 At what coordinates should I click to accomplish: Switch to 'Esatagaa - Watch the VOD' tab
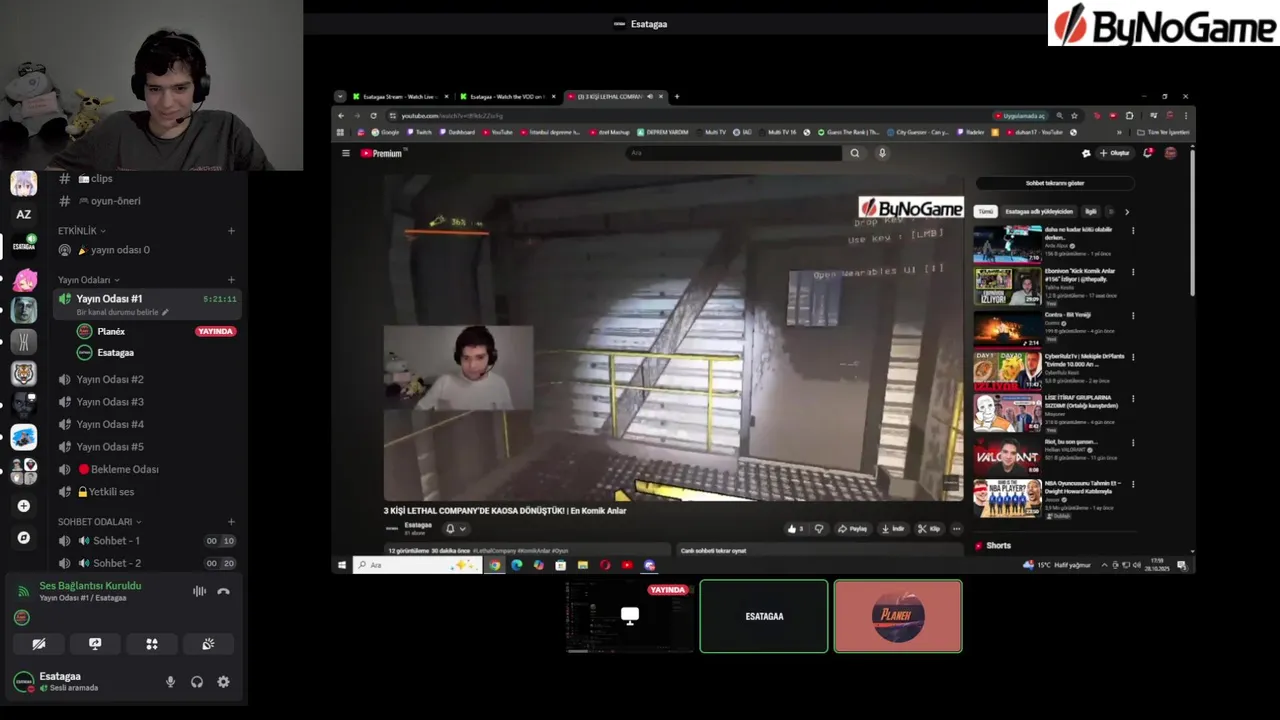(x=507, y=97)
